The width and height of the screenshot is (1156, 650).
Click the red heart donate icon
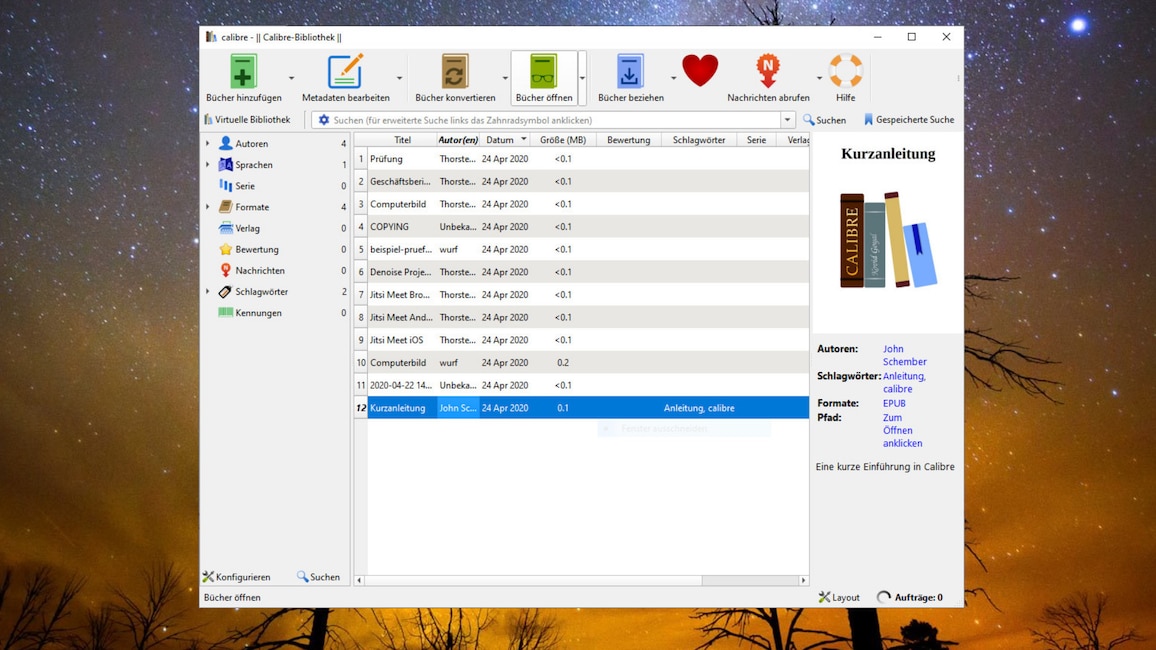point(700,71)
